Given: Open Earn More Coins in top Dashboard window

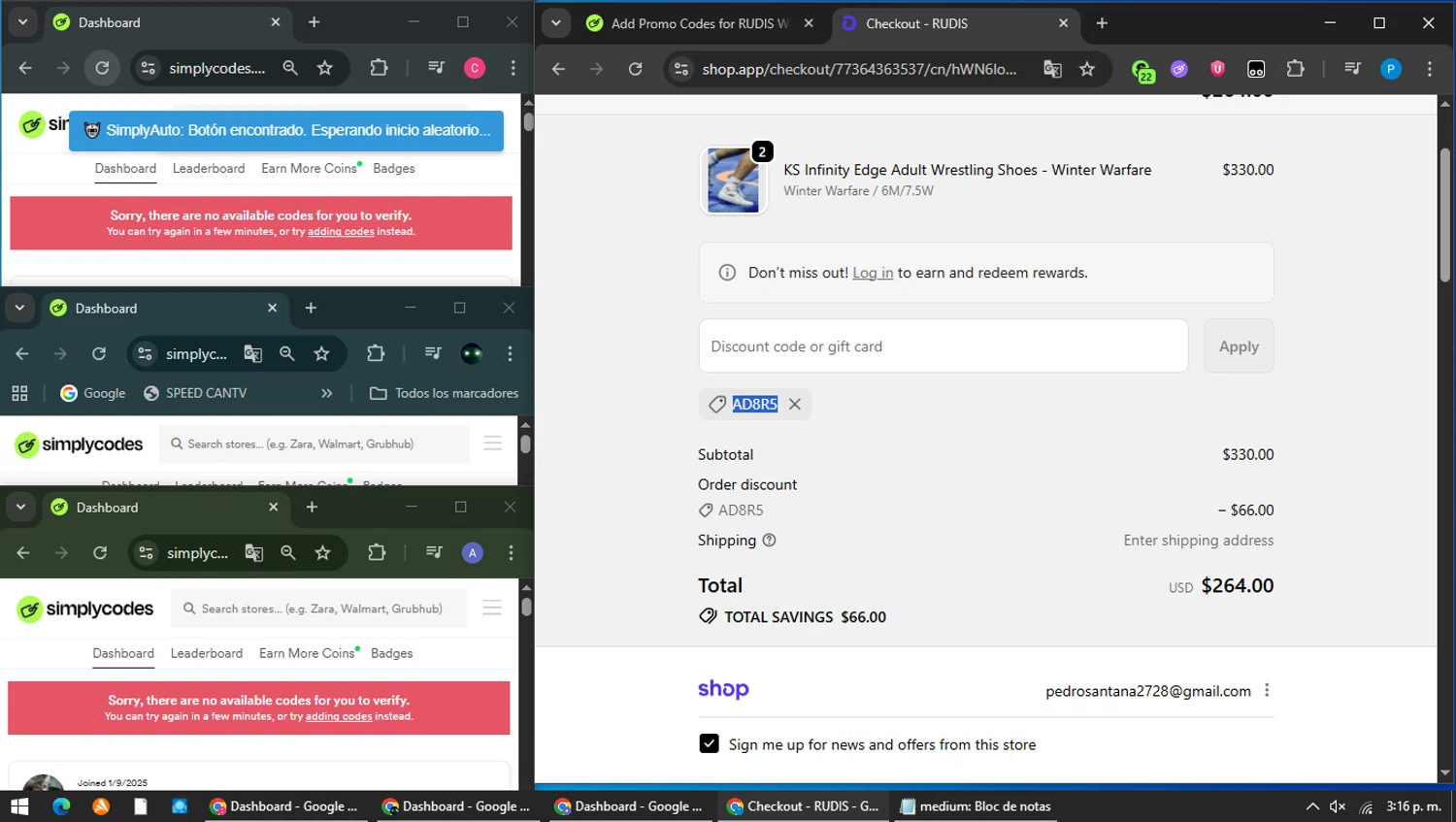Looking at the screenshot, I should [x=311, y=168].
